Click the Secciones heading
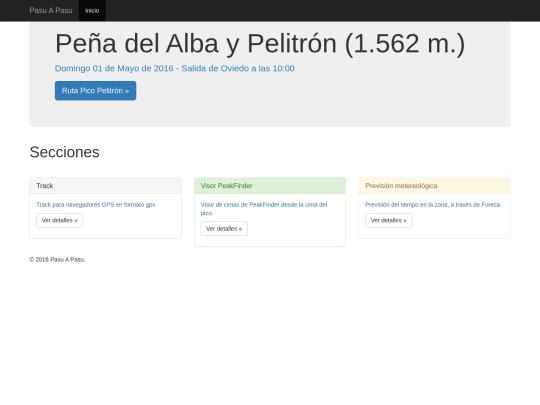540x405 pixels. (64, 152)
